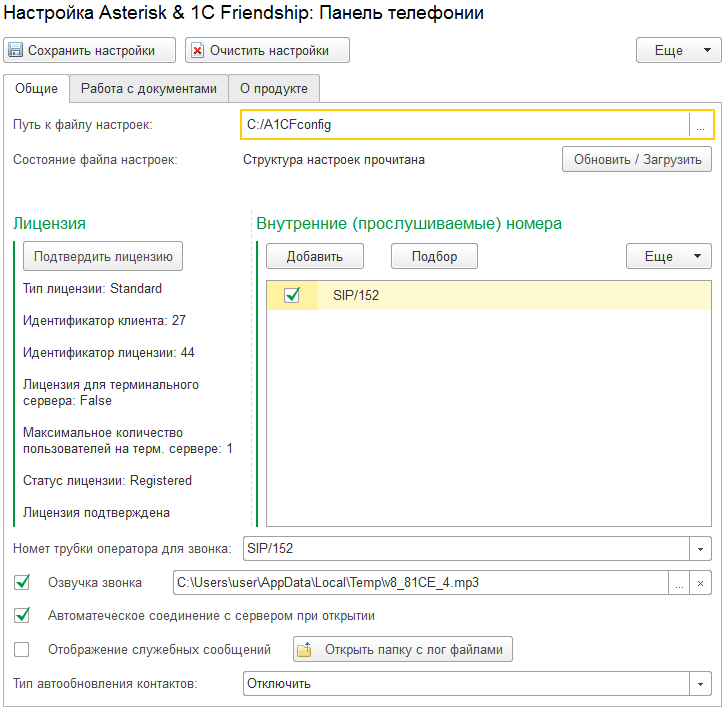The height and width of the screenshot is (712, 726).
Task: Switch to the Общие tab
Action: [37, 88]
